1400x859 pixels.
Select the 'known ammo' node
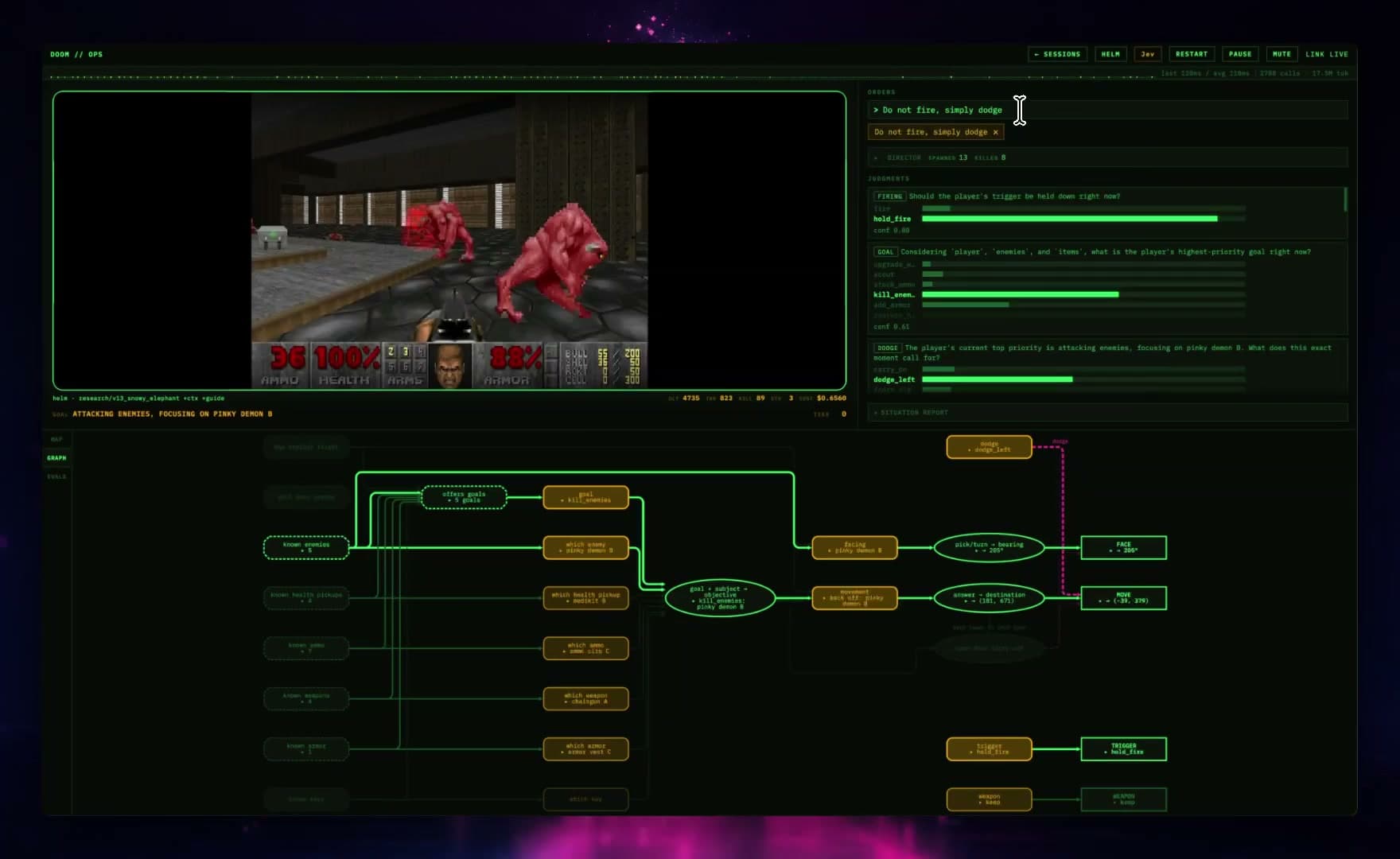[306, 648]
